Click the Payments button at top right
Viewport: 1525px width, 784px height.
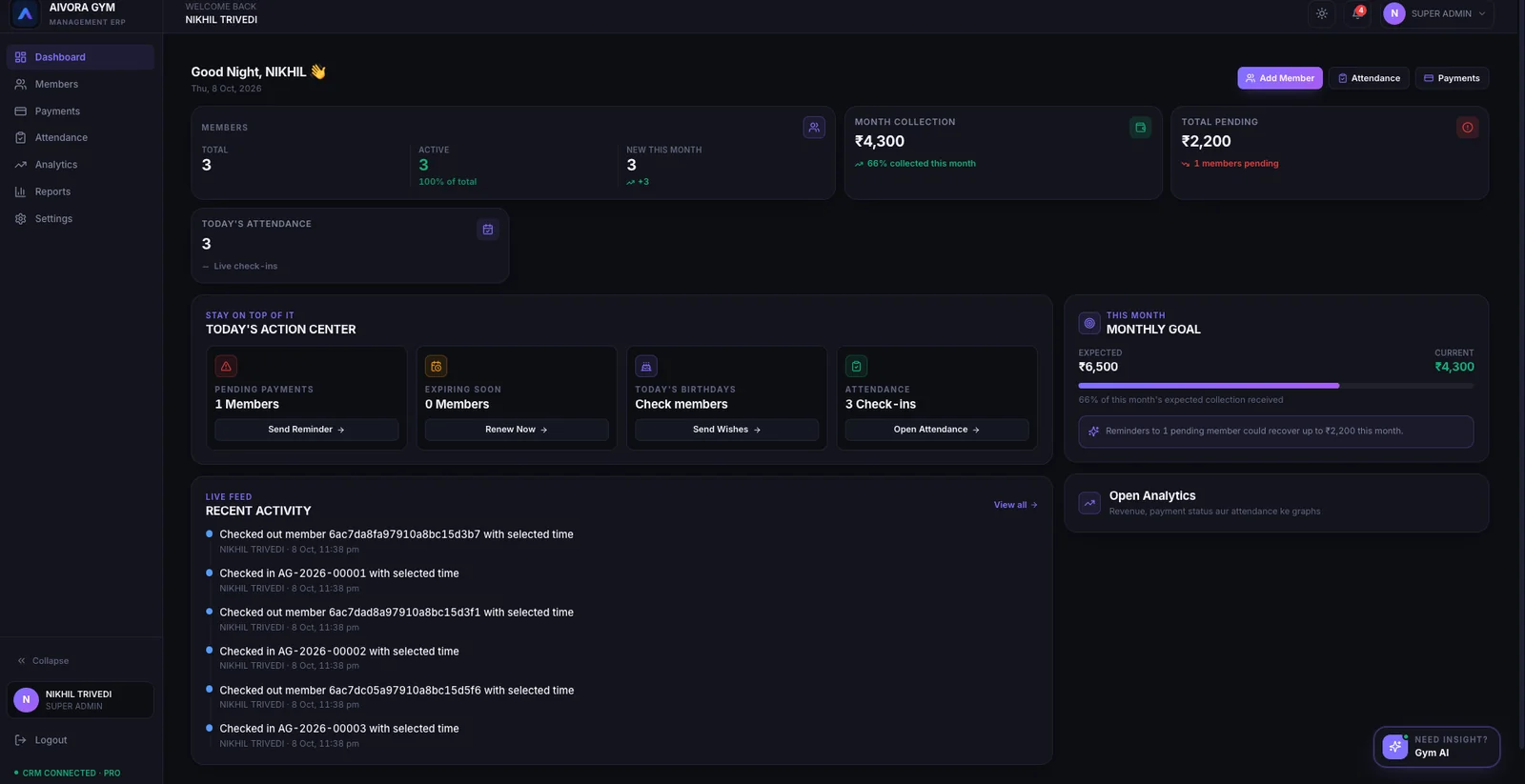[1452, 78]
